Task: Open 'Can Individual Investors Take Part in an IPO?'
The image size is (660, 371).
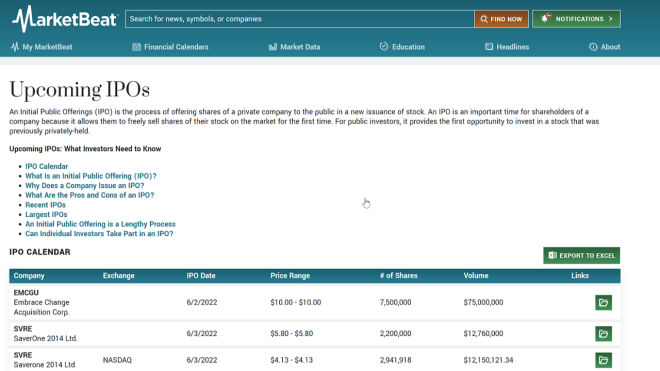Action: pyautogui.click(x=99, y=234)
